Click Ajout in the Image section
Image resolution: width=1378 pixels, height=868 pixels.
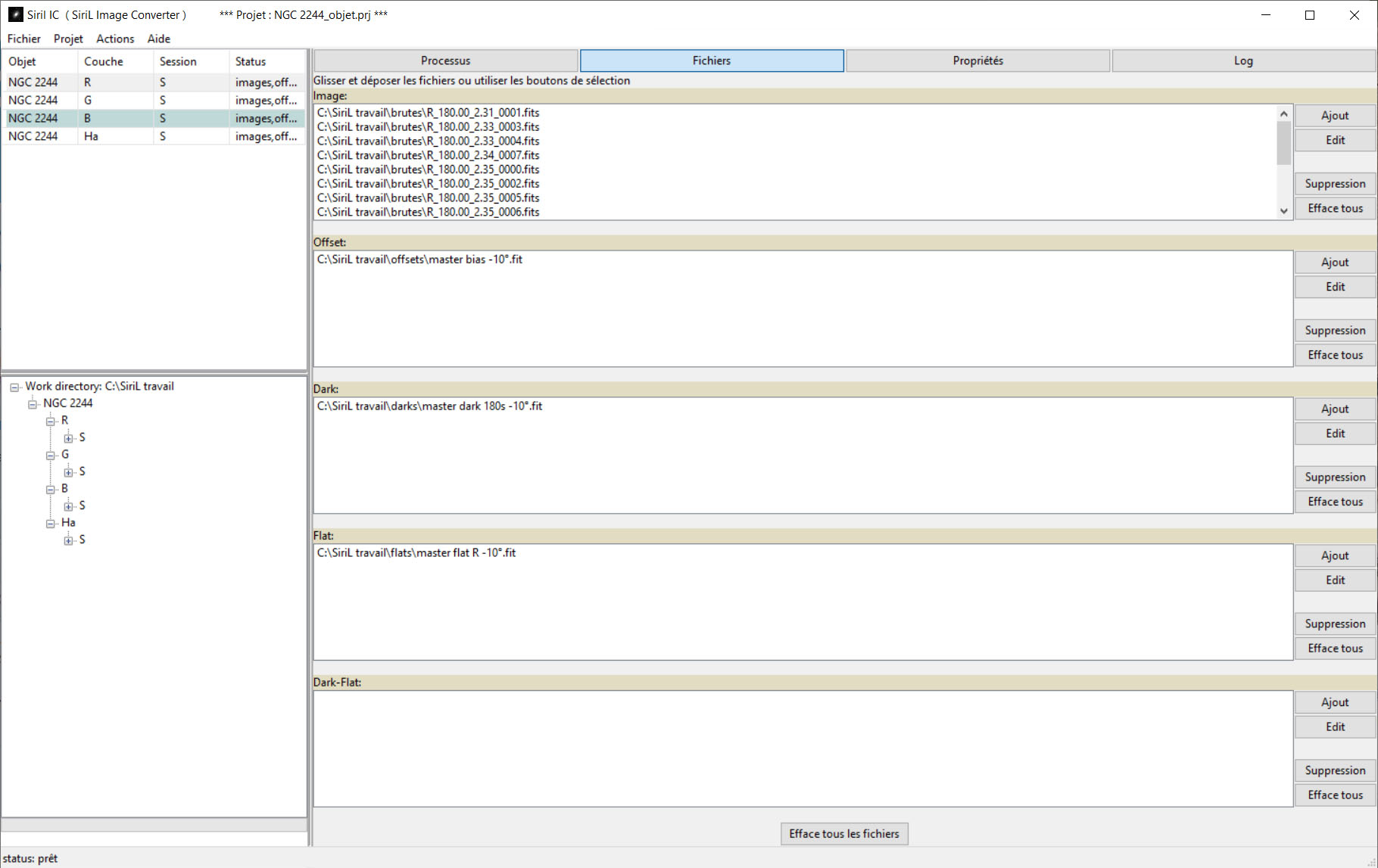tap(1335, 116)
